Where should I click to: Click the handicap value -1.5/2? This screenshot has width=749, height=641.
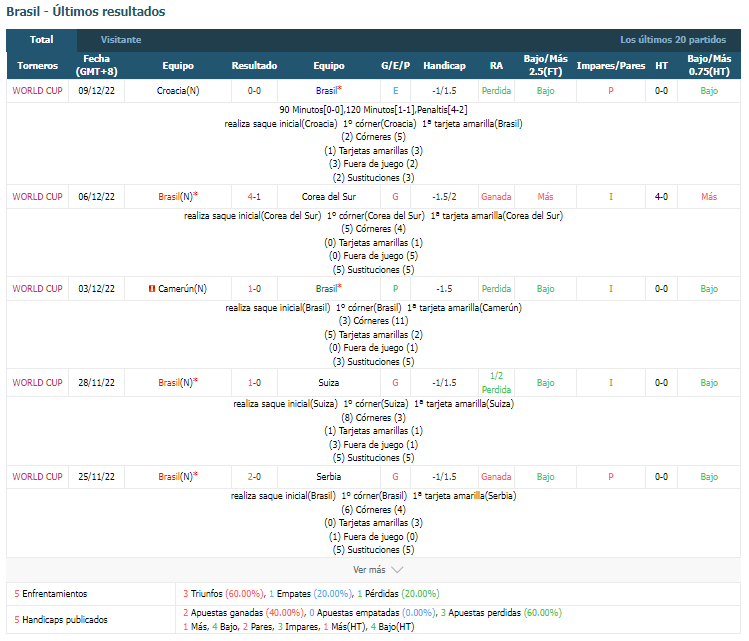[x=444, y=197]
